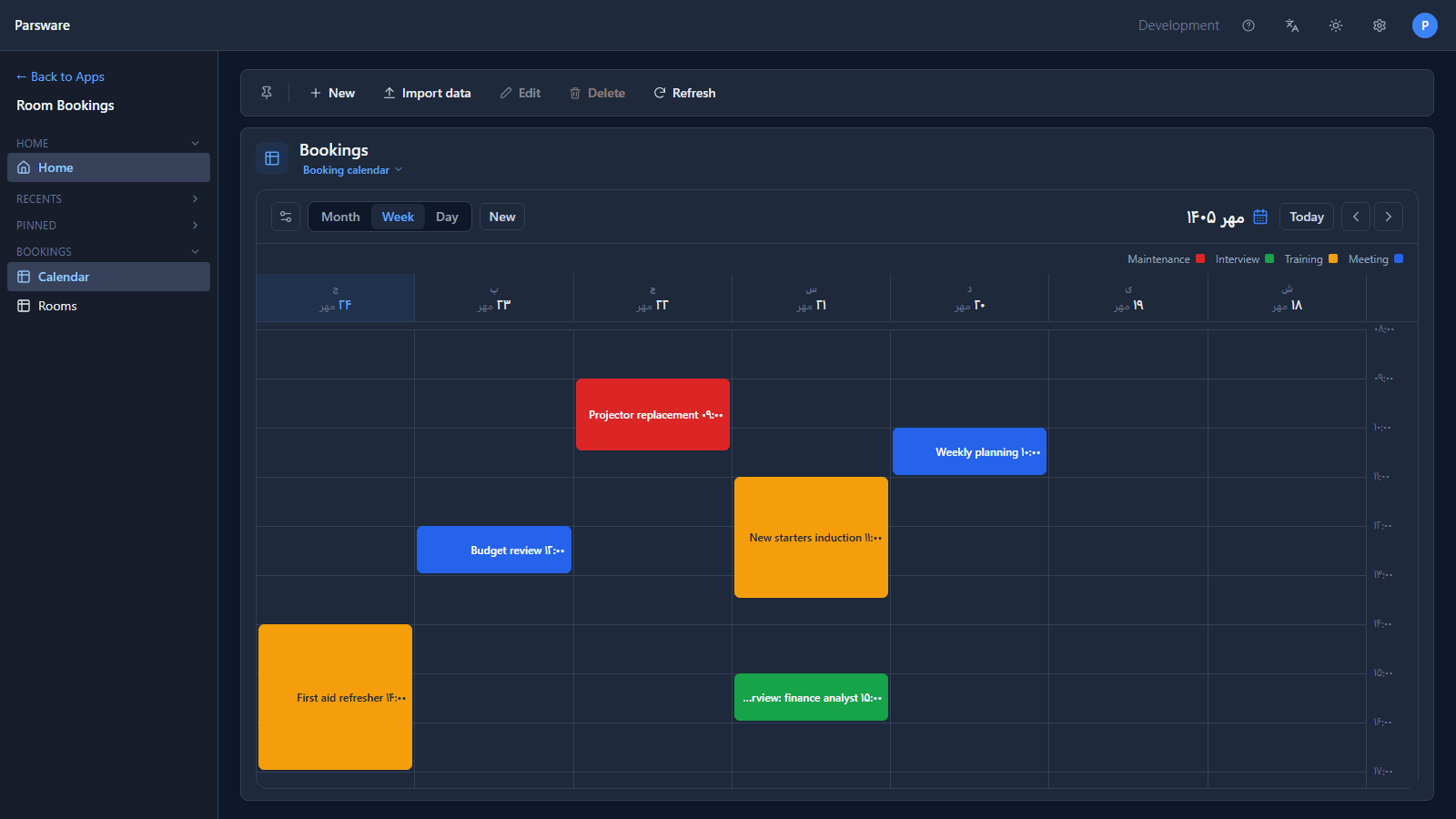
Task: Open the Budget review event
Action: click(494, 550)
